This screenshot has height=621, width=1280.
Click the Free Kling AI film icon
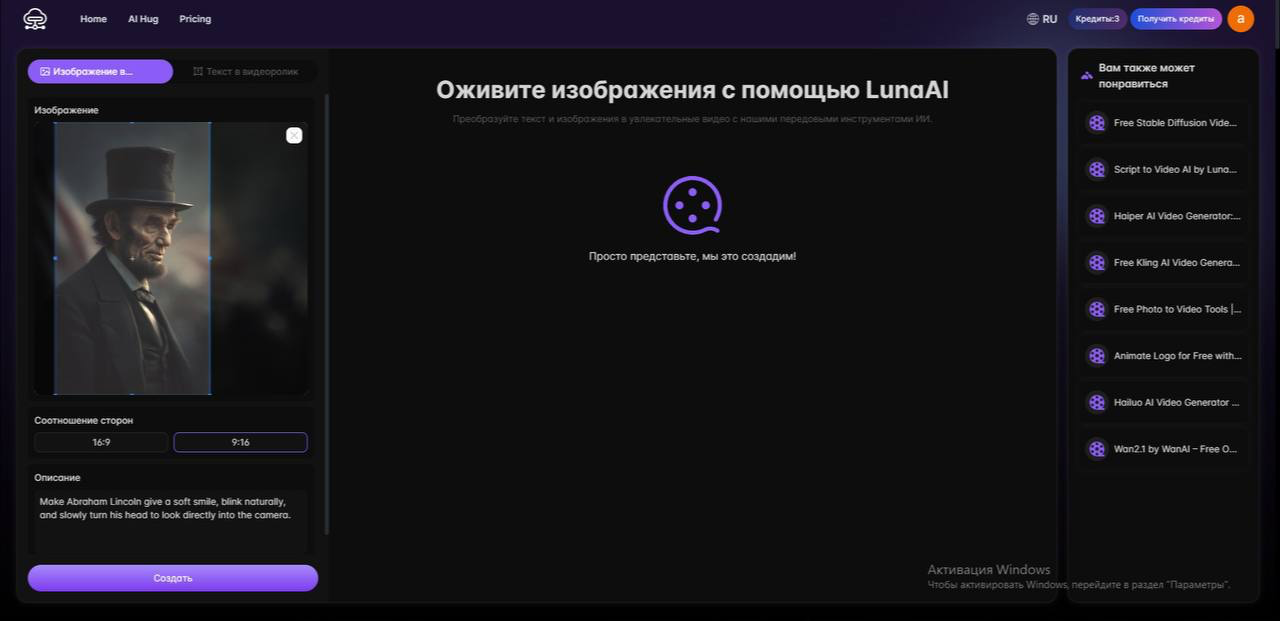click(1097, 263)
